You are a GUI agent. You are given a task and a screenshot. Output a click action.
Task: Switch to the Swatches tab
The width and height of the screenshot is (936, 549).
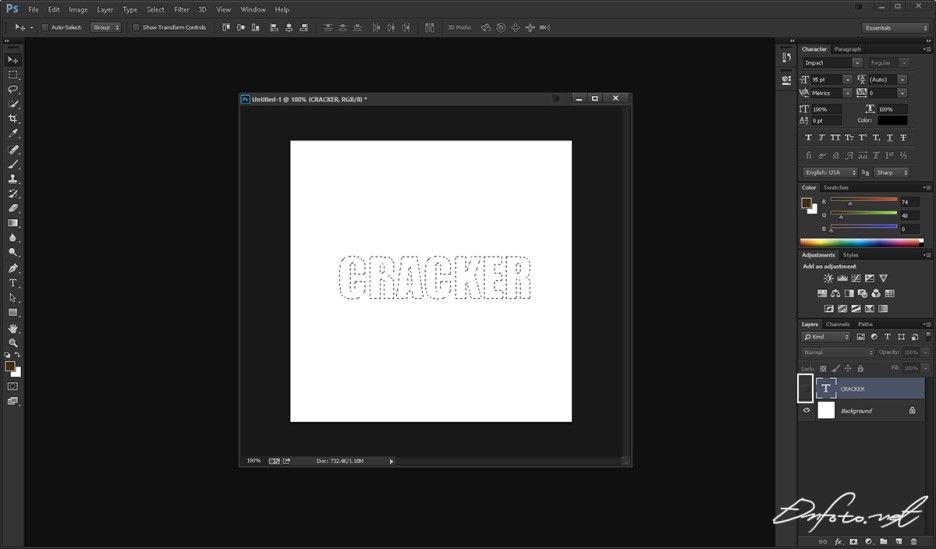click(x=836, y=187)
